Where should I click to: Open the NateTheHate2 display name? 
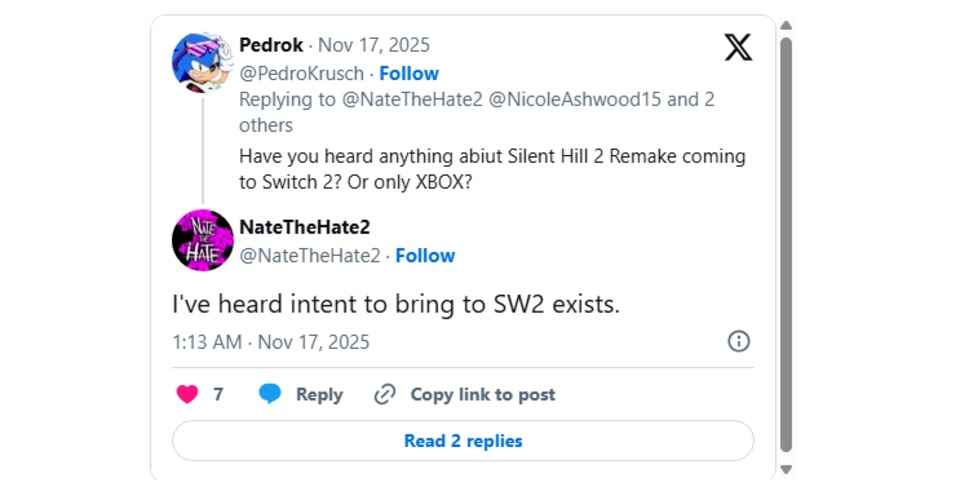pos(305,227)
